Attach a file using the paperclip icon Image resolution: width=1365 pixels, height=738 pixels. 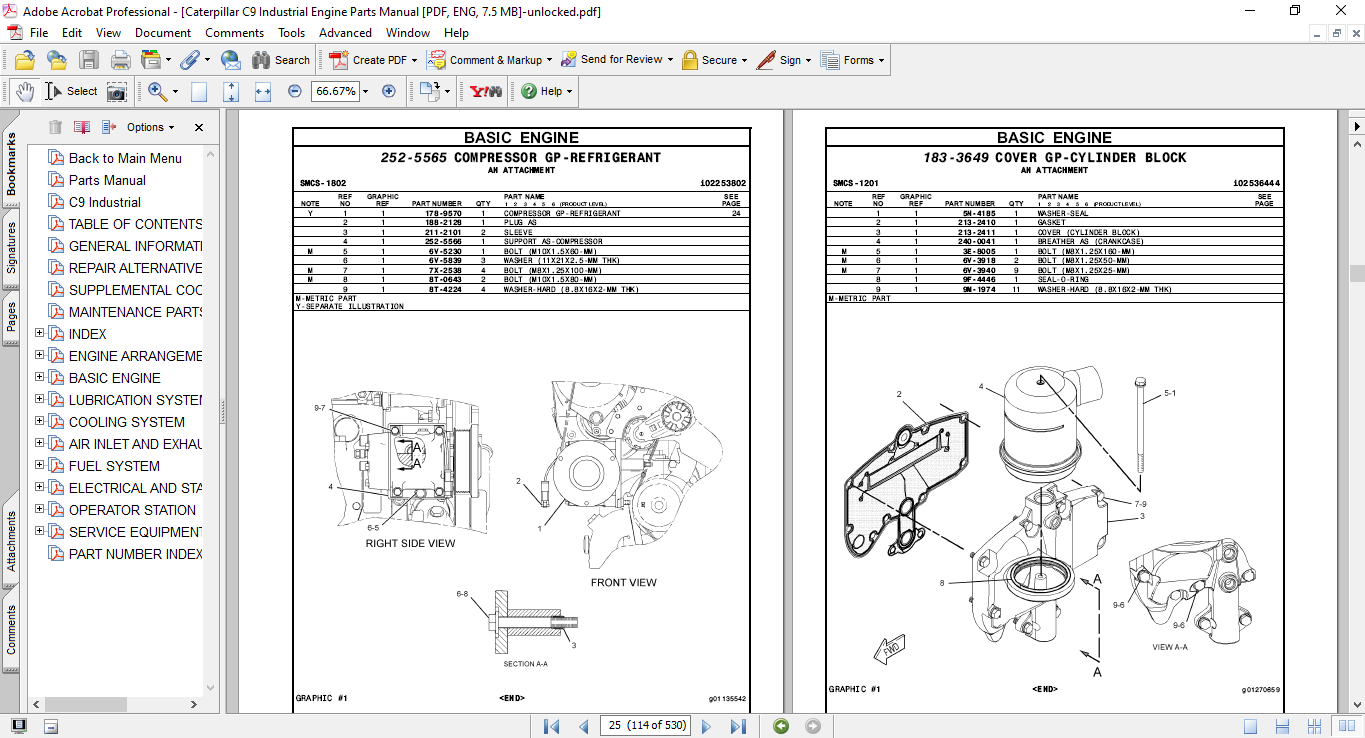pyautogui.click(x=192, y=60)
